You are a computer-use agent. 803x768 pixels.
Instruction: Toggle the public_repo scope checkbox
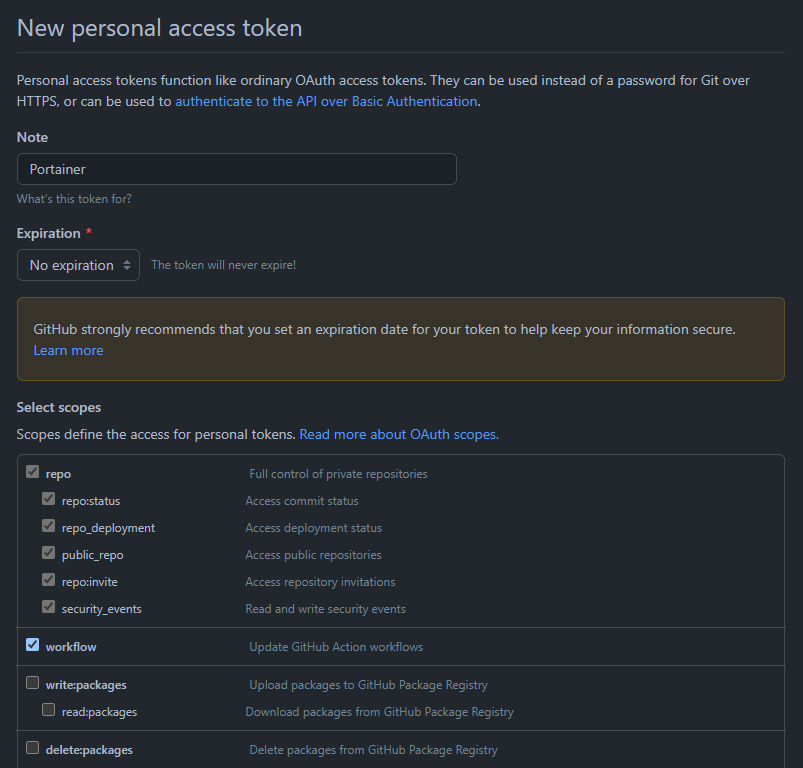49,553
